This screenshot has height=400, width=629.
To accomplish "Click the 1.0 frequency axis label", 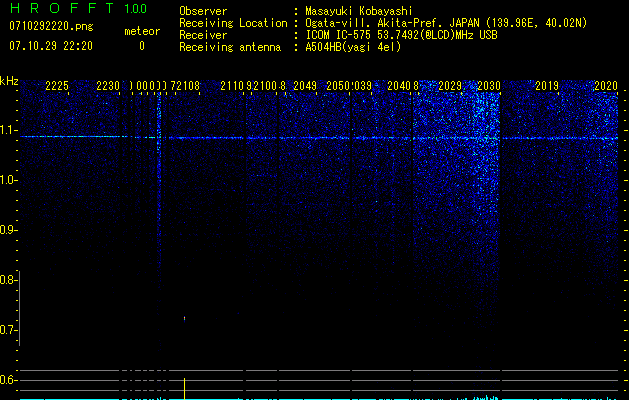I will click(x=8, y=180).
